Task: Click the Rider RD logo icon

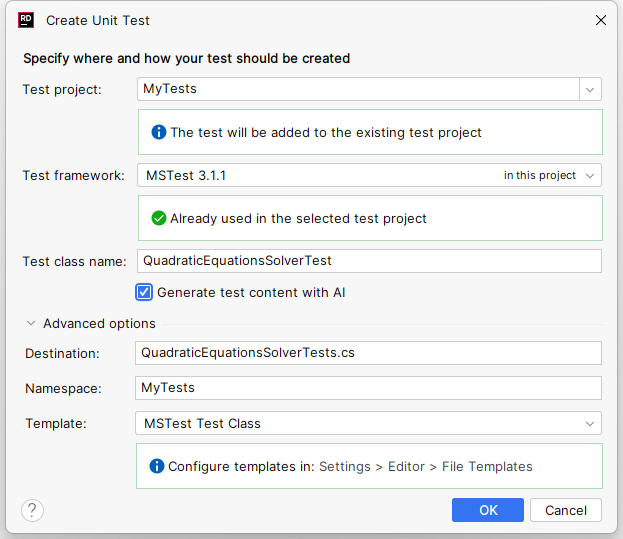Action: pos(26,20)
